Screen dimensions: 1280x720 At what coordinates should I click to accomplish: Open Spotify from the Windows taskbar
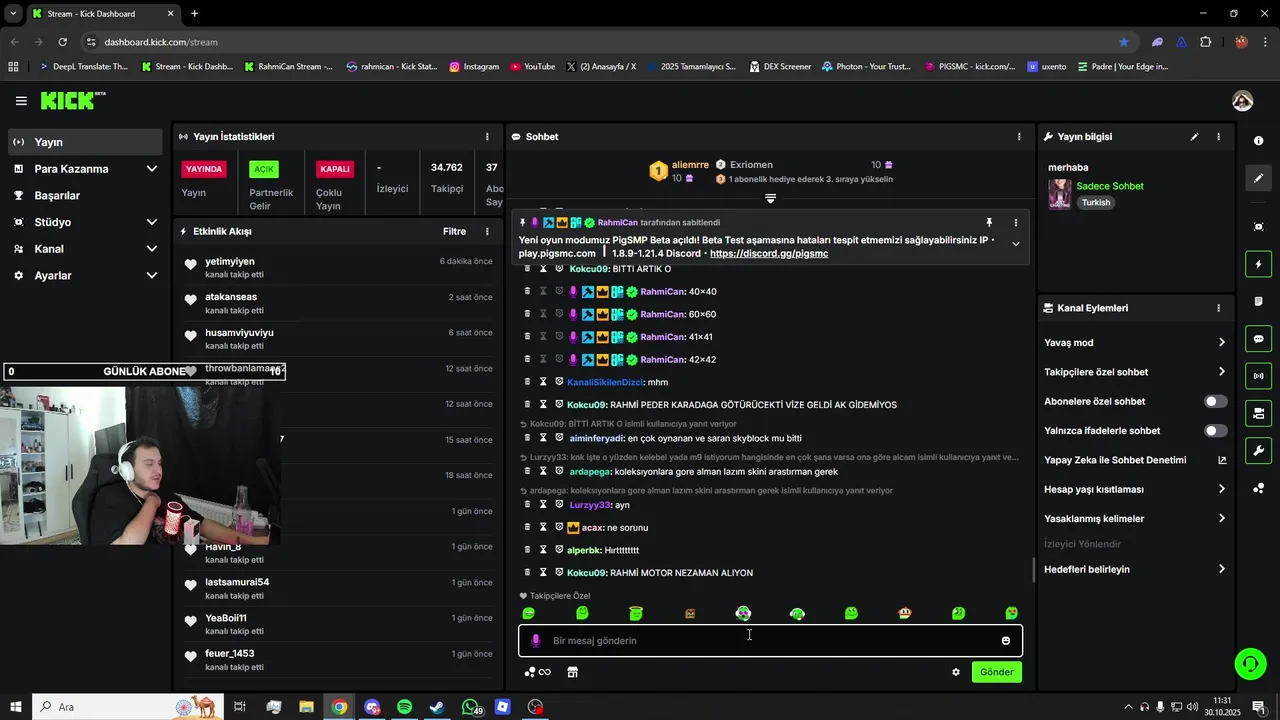click(404, 707)
